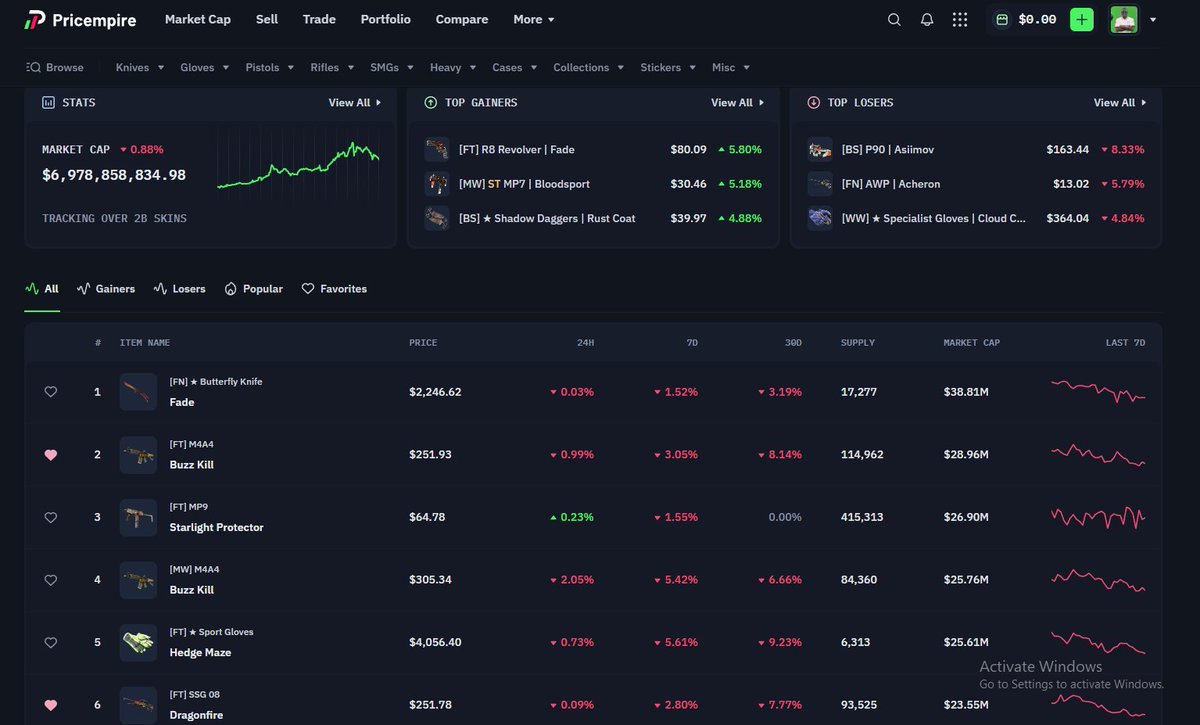Go to the Sell page
This screenshot has width=1200, height=725.
tap(267, 19)
